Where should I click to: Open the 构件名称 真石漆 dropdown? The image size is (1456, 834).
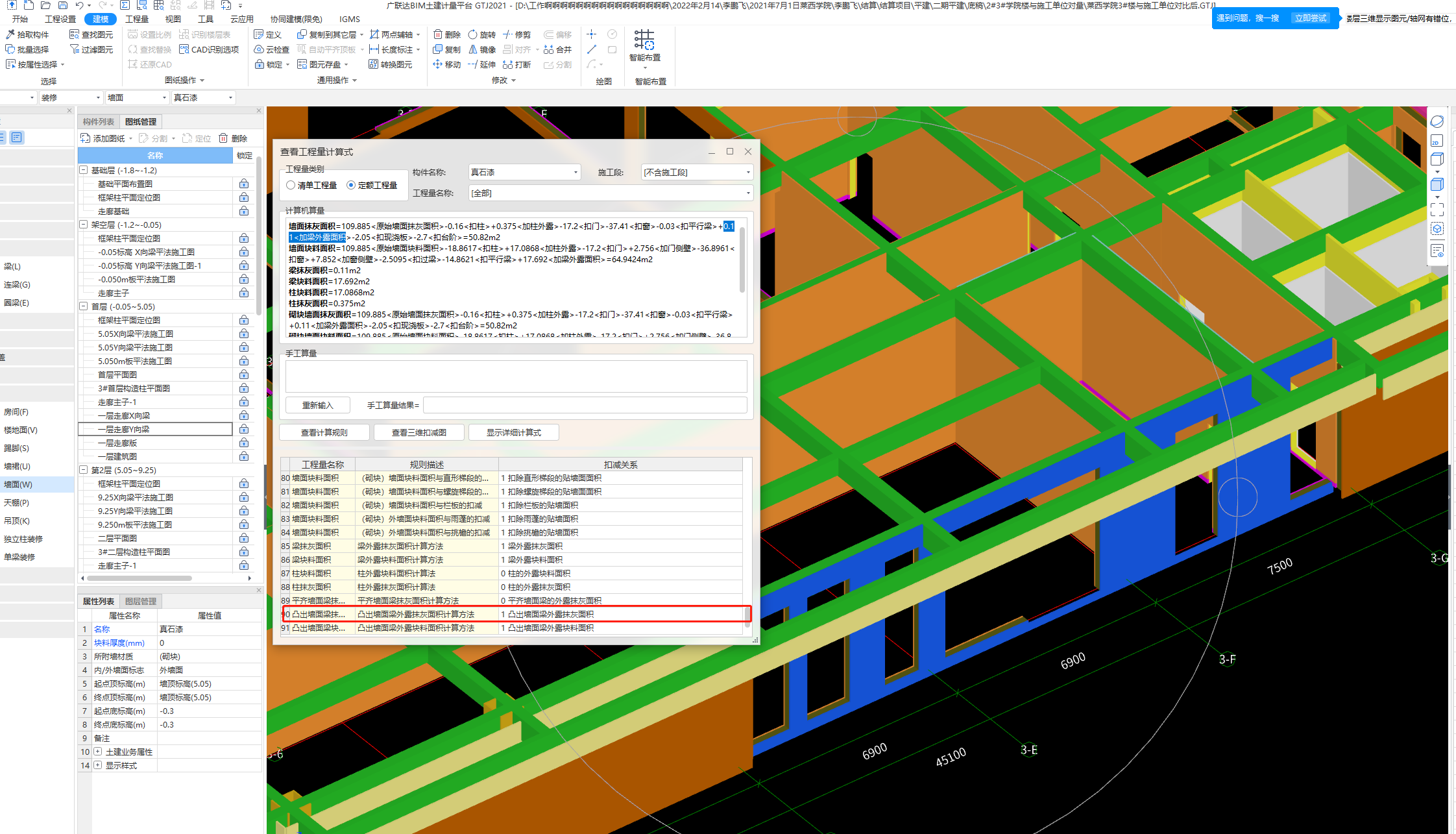tap(524, 172)
